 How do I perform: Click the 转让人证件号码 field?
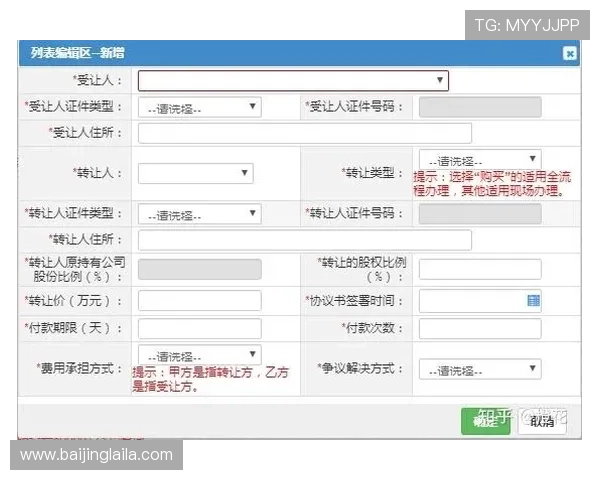480,214
